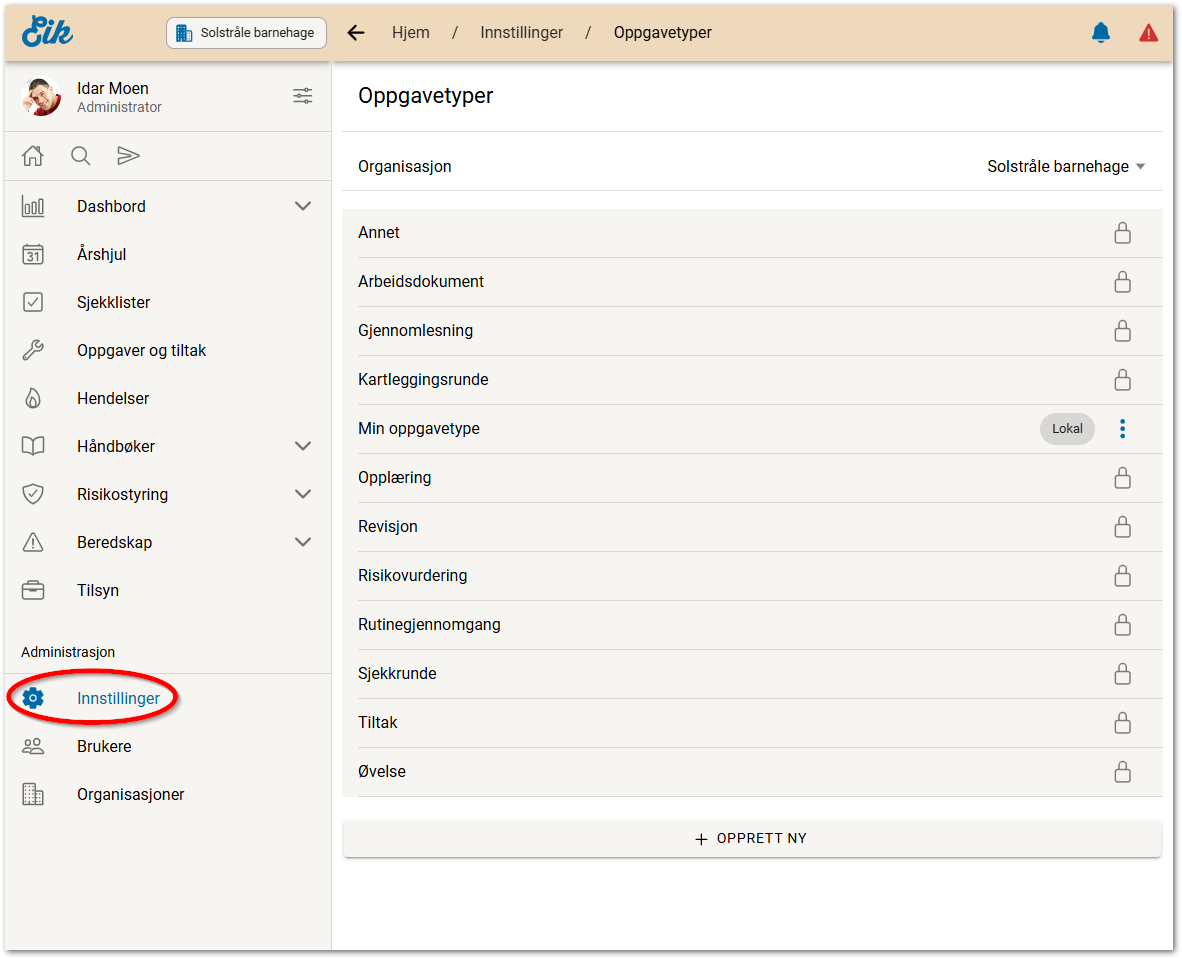Expand the Håndbøker menu section
This screenshot has height=959, width=1182.
303,446
